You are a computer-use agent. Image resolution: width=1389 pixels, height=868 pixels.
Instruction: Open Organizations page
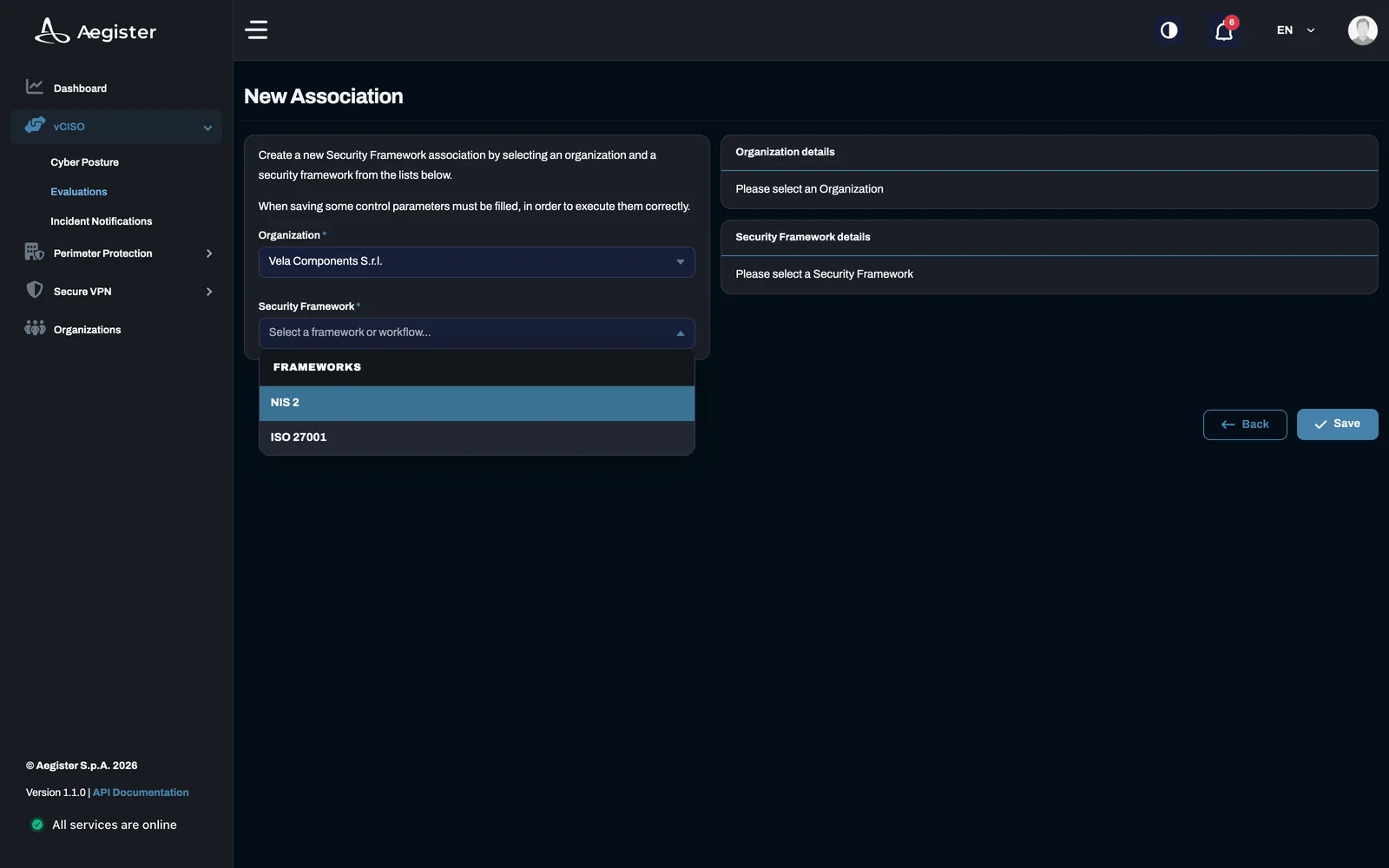87,330
